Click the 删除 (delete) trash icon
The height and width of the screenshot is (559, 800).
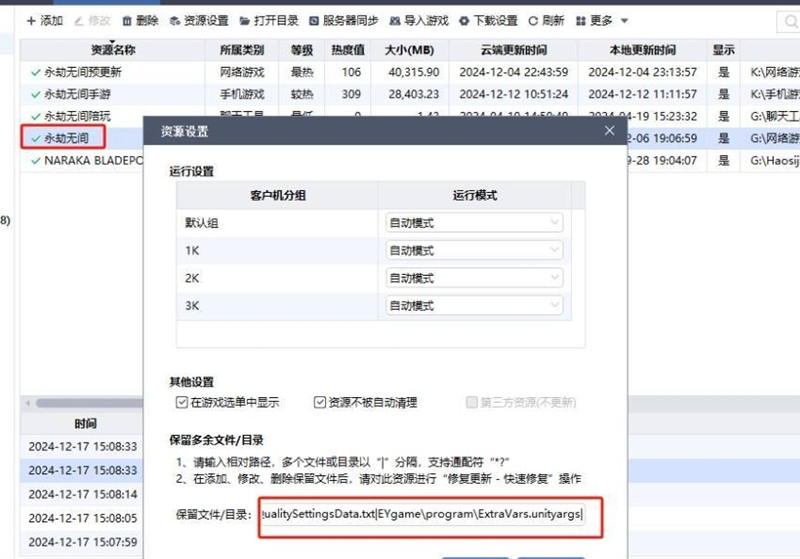click(x=140, y=21)
